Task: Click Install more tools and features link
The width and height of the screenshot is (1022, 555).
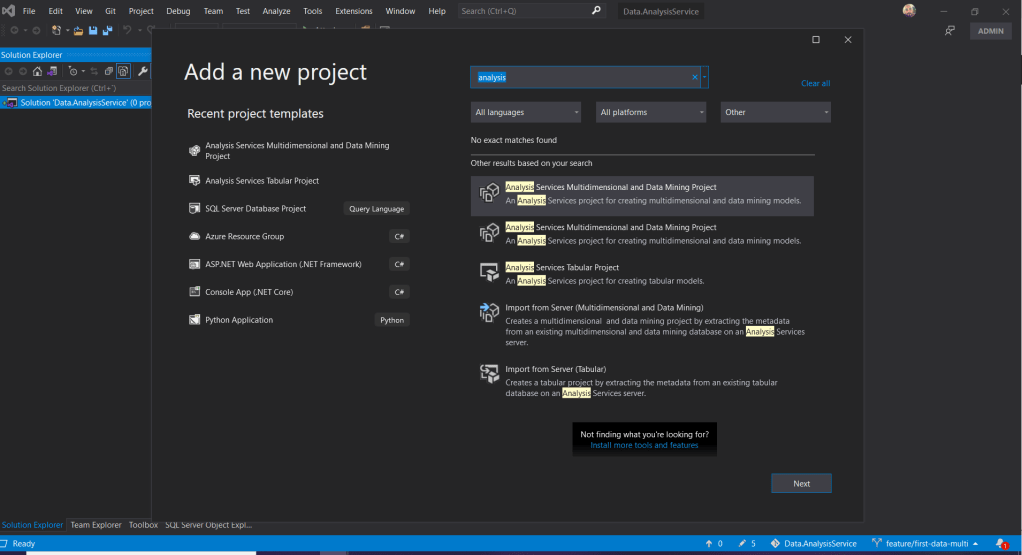Action: (x=644, y=445)
